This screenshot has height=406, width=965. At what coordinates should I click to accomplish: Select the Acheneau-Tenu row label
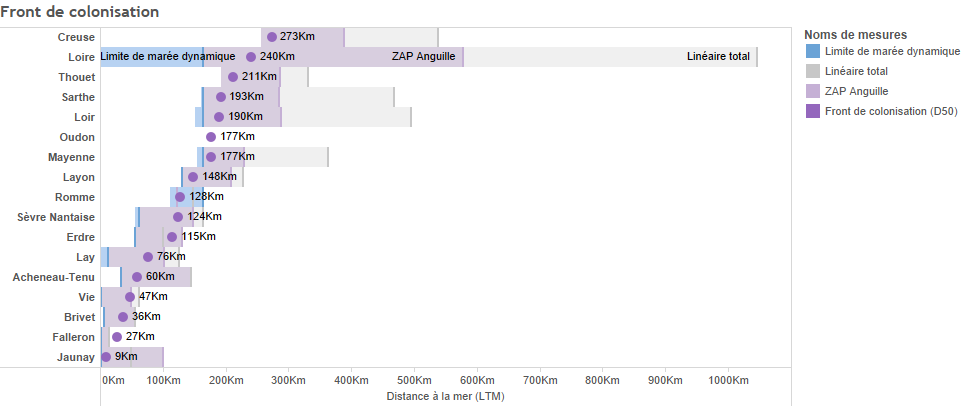(54, 277)
